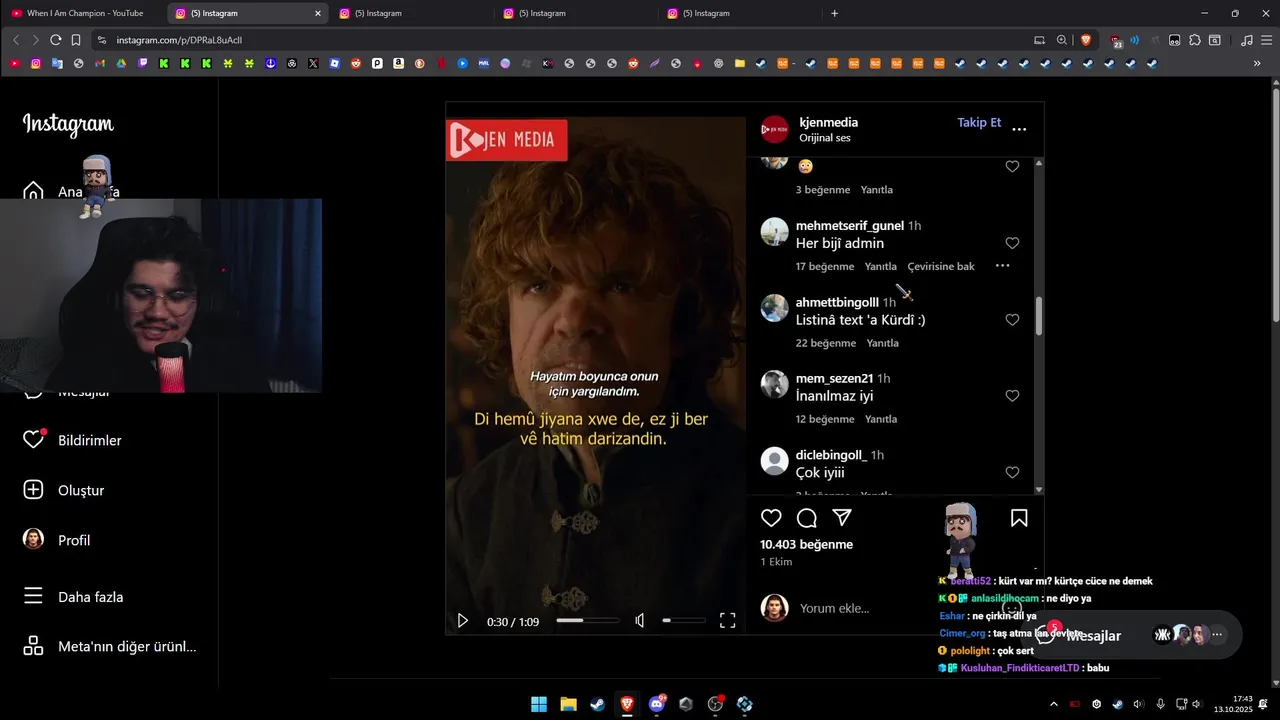Click the site settings icon in the address bar
The width and height of the screenshot is (1280, 720).
(x=101, y=40)
